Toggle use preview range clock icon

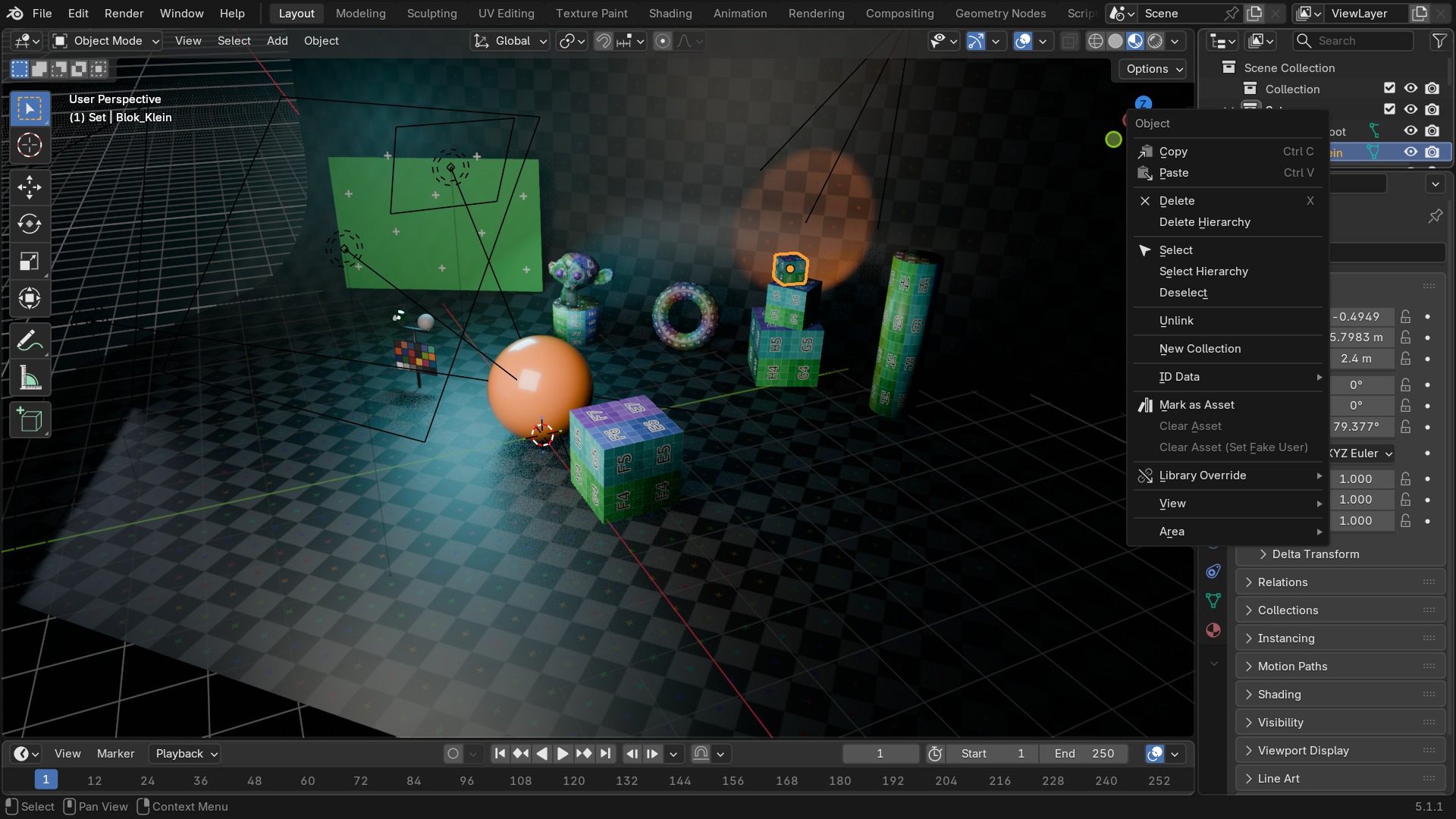point(935,753)
